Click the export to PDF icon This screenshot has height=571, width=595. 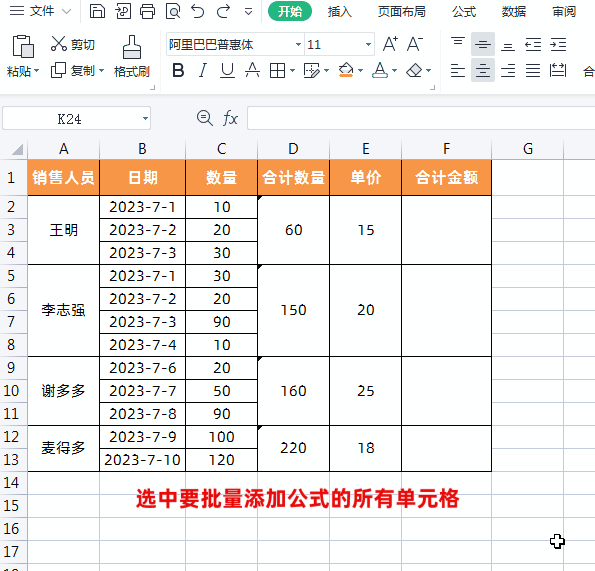click(123, 11)
